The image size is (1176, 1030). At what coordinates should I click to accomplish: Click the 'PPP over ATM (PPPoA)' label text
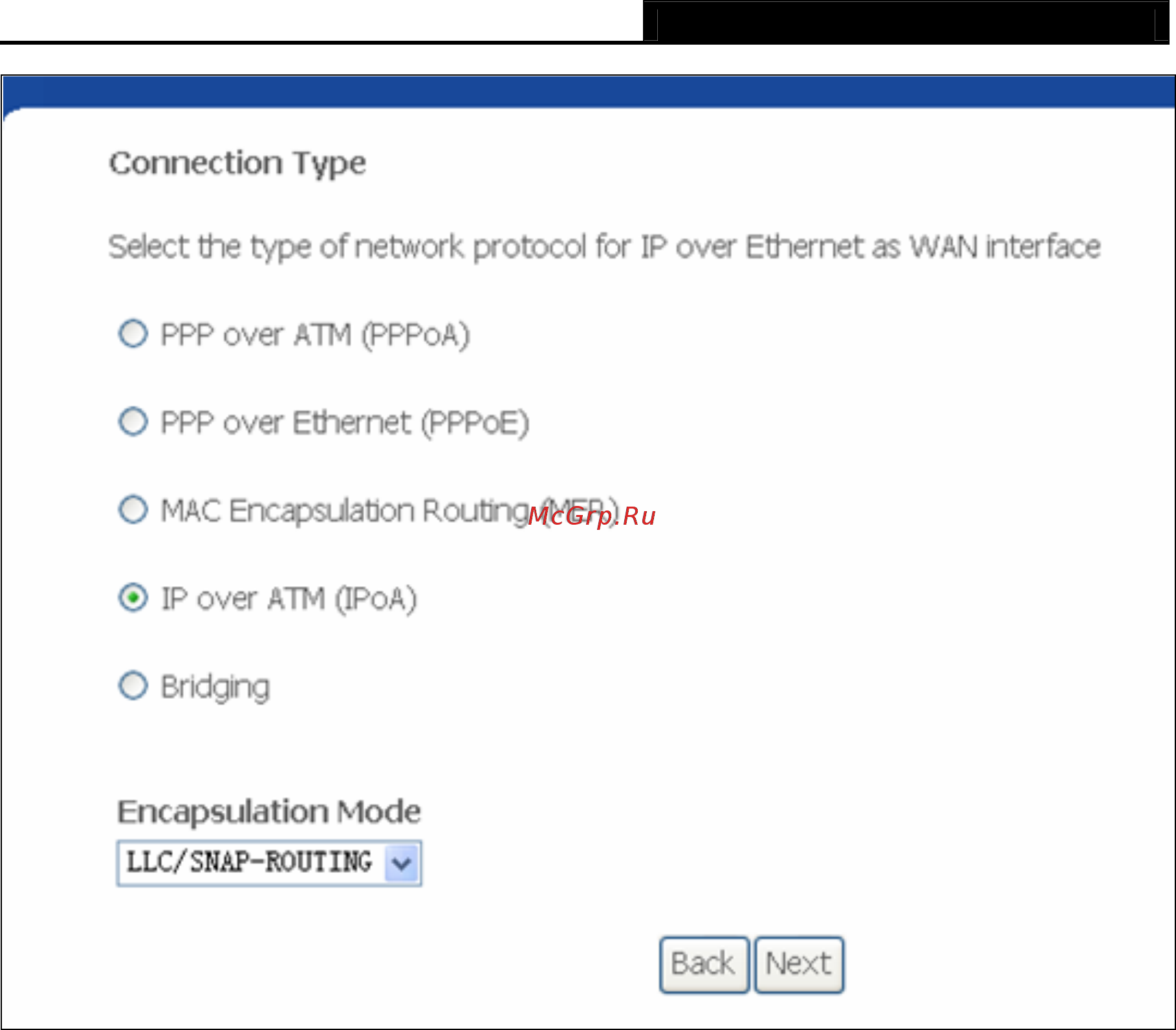coord(315,335)
